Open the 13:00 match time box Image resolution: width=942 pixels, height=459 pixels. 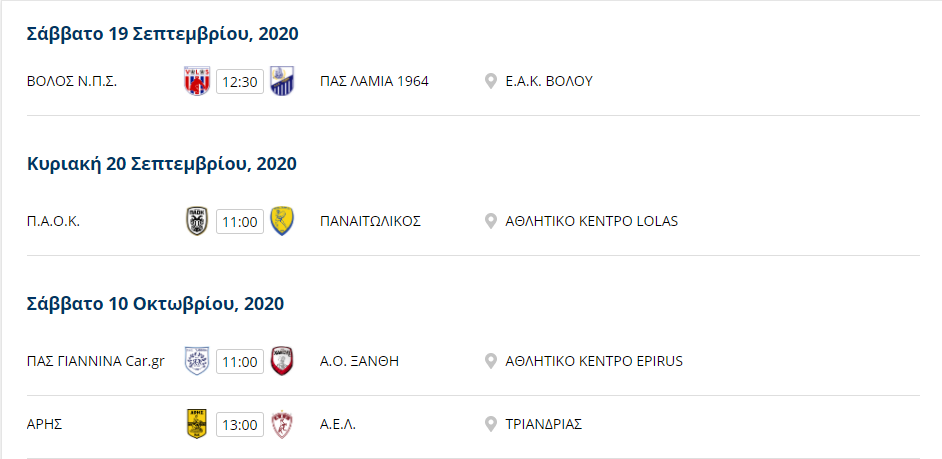pyautogui.click(x=240, y=425)
